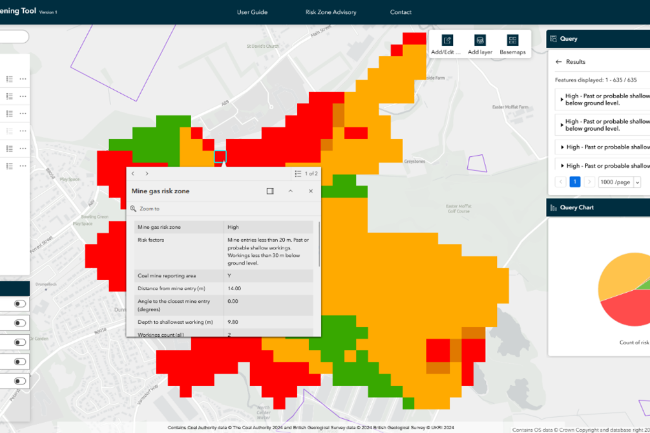Go back from Results using arrow
The image size is (650, 433).
558,62
